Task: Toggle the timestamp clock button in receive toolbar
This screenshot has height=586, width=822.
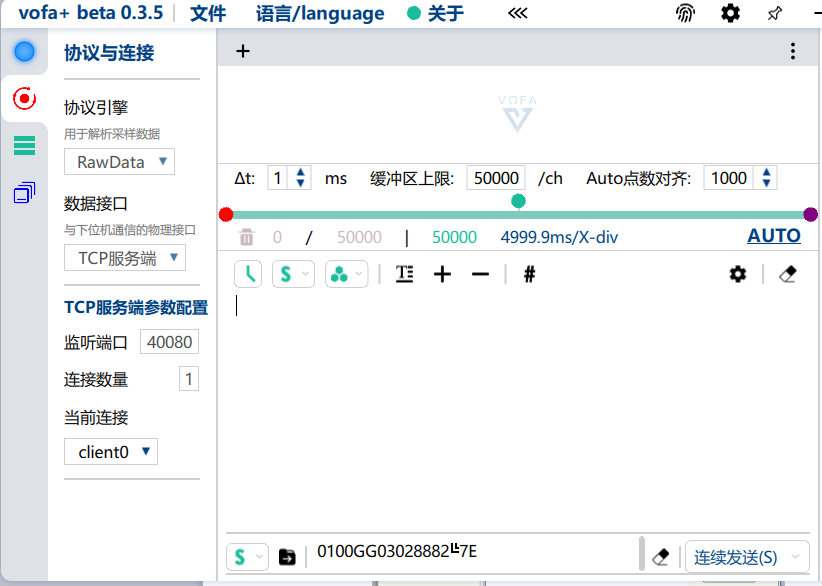Action: click(248, 274)
